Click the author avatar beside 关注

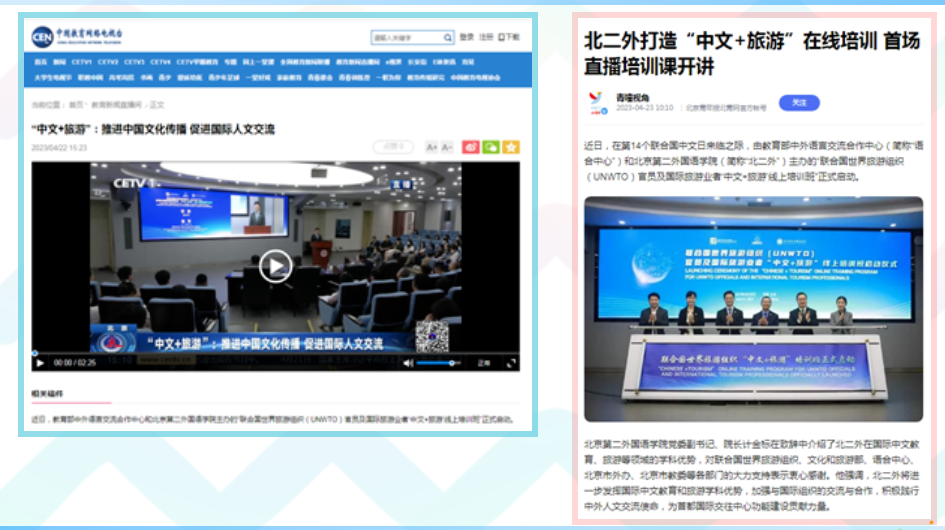[597, 103]
